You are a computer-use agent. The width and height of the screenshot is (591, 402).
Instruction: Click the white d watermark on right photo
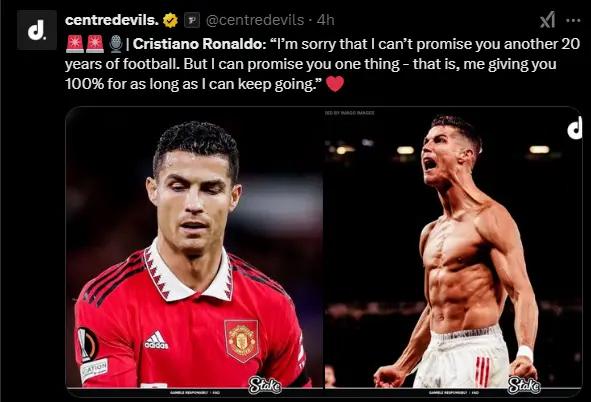point(574,128)
